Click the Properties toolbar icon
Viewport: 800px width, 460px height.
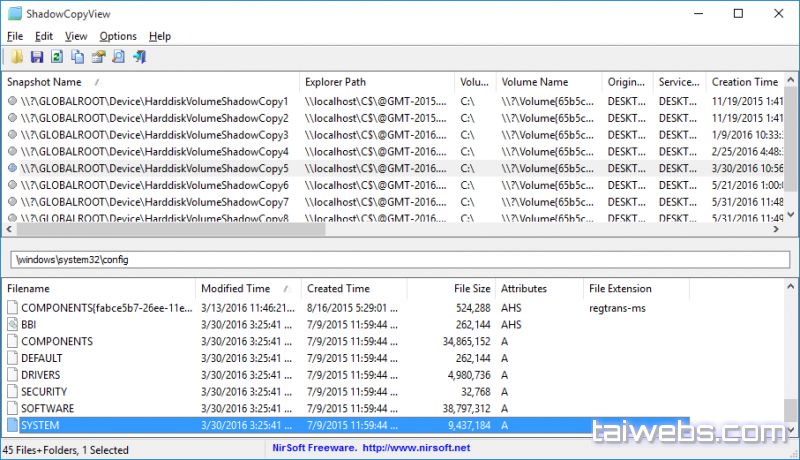pyautogui.click(x=98, y=57)
